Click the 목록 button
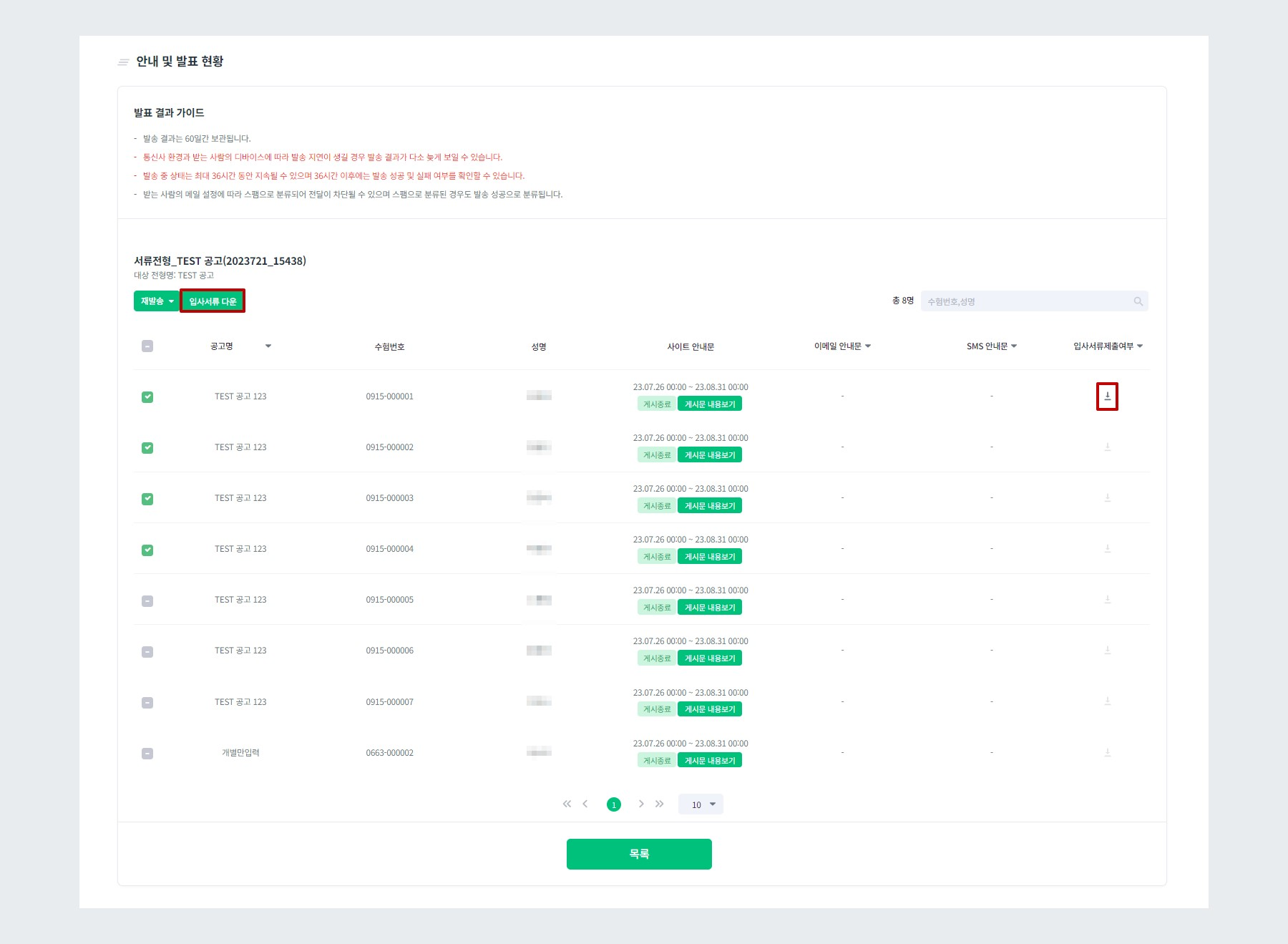The height and width of the screenshot is (944, 1288). 639,854
